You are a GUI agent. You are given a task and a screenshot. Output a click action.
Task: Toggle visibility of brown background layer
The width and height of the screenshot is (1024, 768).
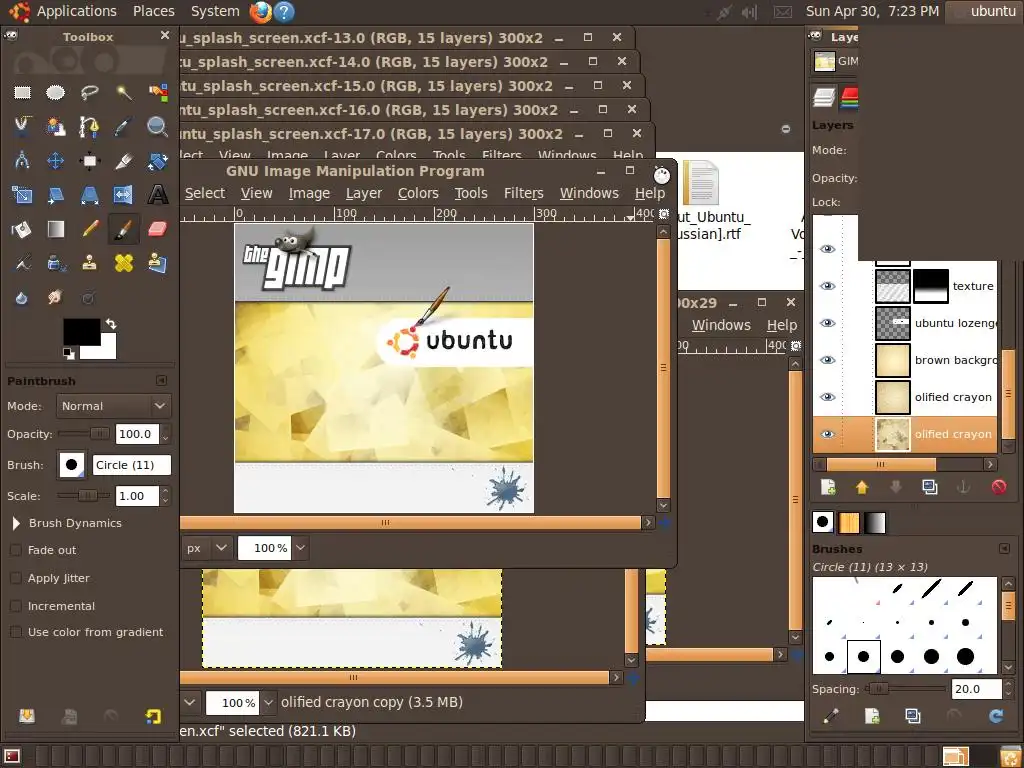click(827, 360)
